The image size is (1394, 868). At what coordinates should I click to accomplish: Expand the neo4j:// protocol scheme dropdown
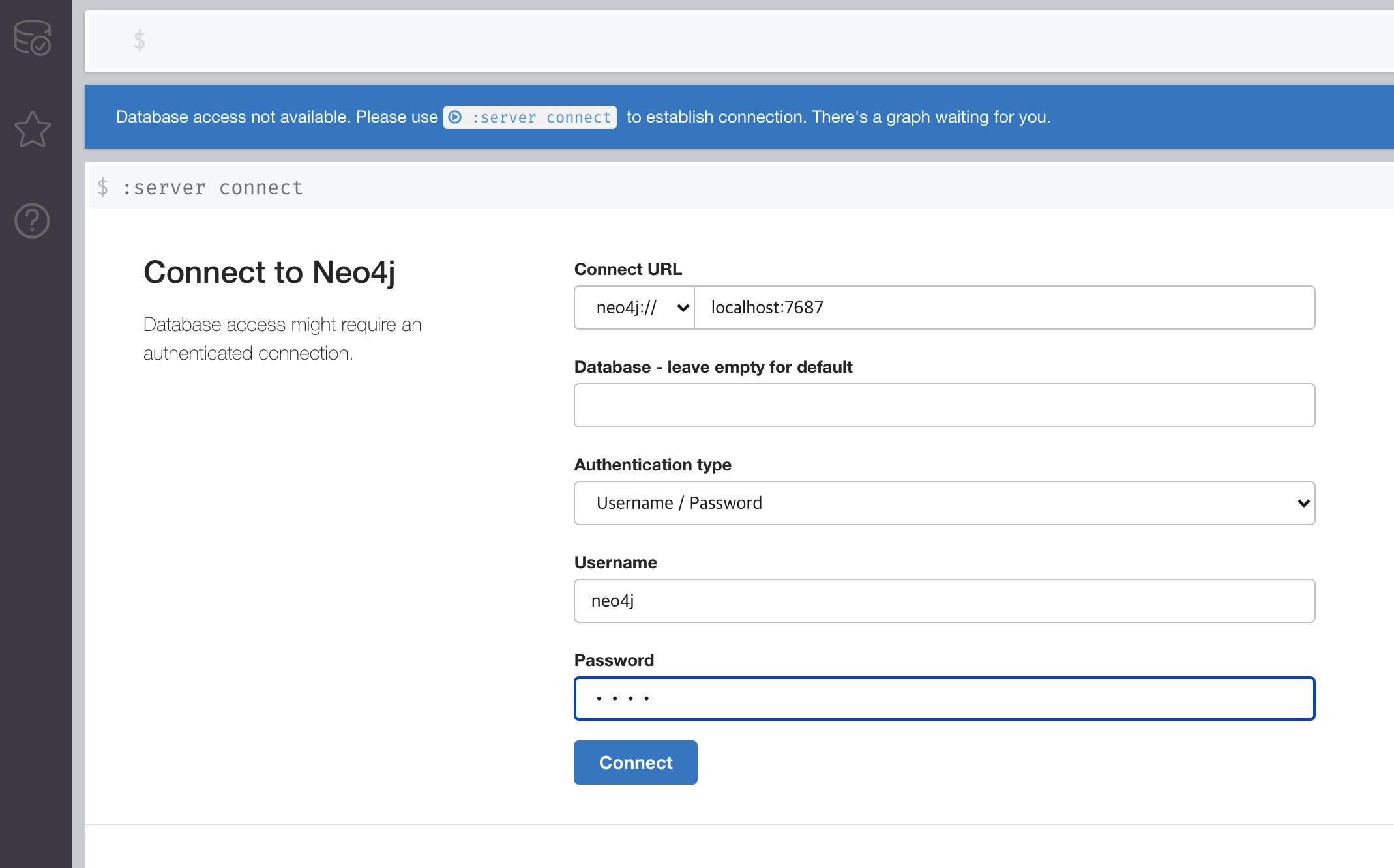[634, 308]
